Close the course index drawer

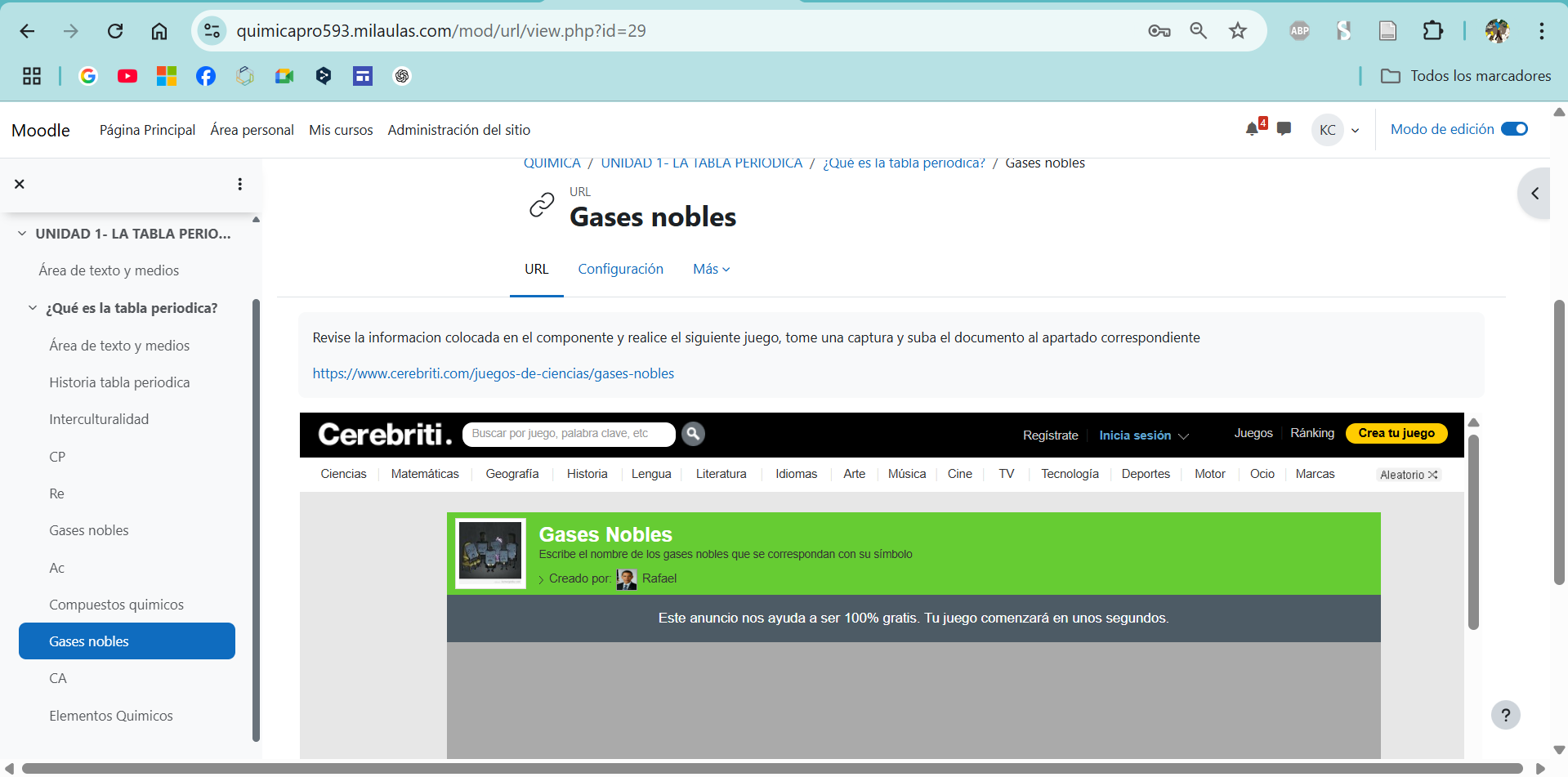coord(20,184)
